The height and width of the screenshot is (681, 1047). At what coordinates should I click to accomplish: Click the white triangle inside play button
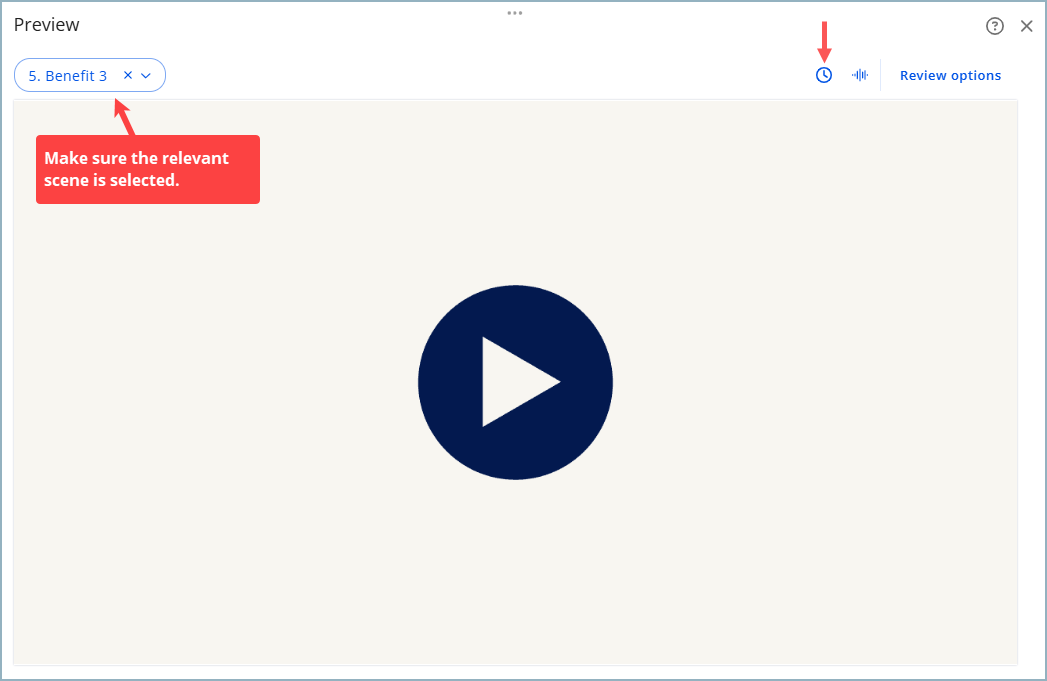click(x=513, y=382)
